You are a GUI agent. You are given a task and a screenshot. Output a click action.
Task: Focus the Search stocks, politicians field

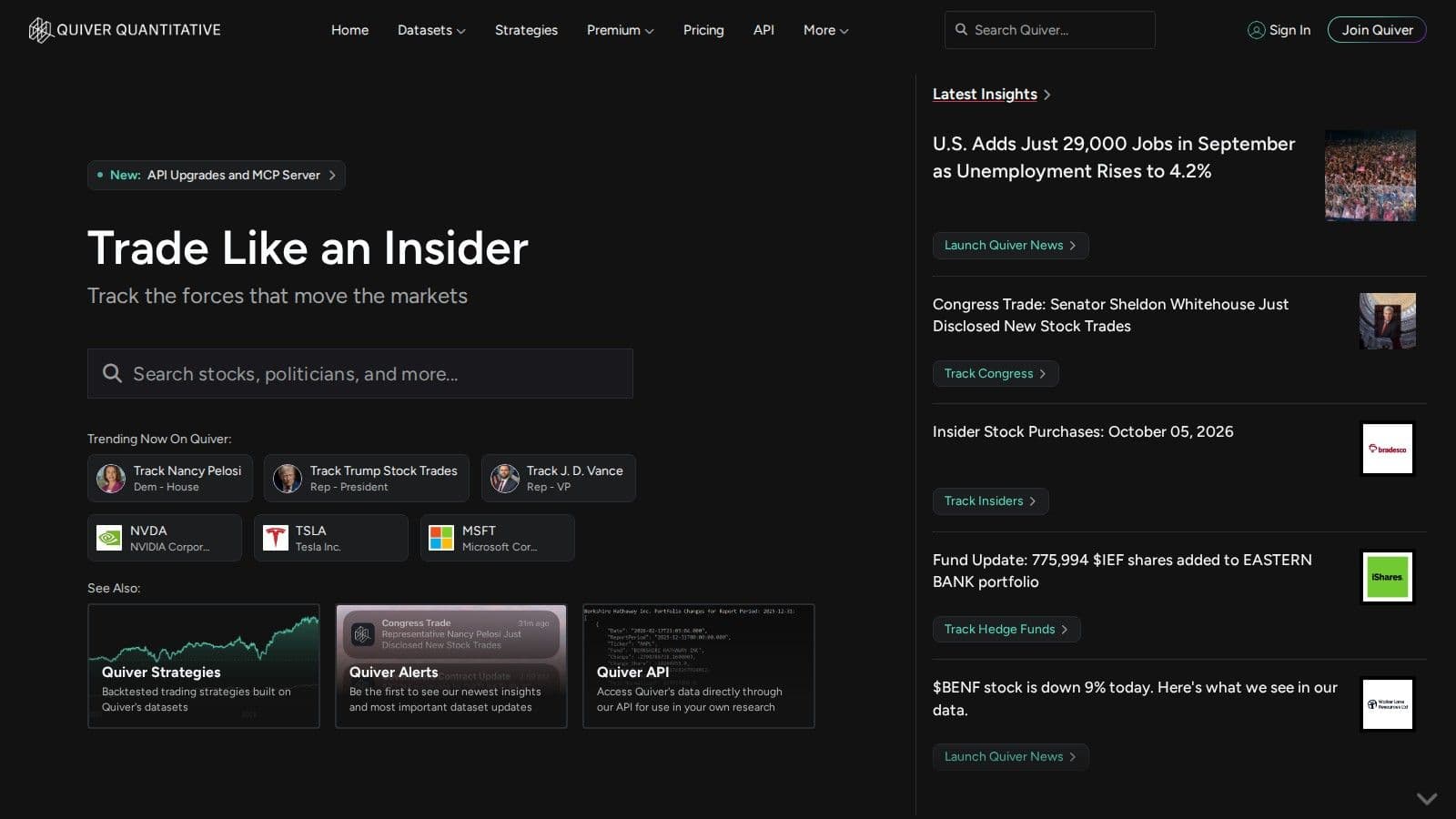pos(360,373)
